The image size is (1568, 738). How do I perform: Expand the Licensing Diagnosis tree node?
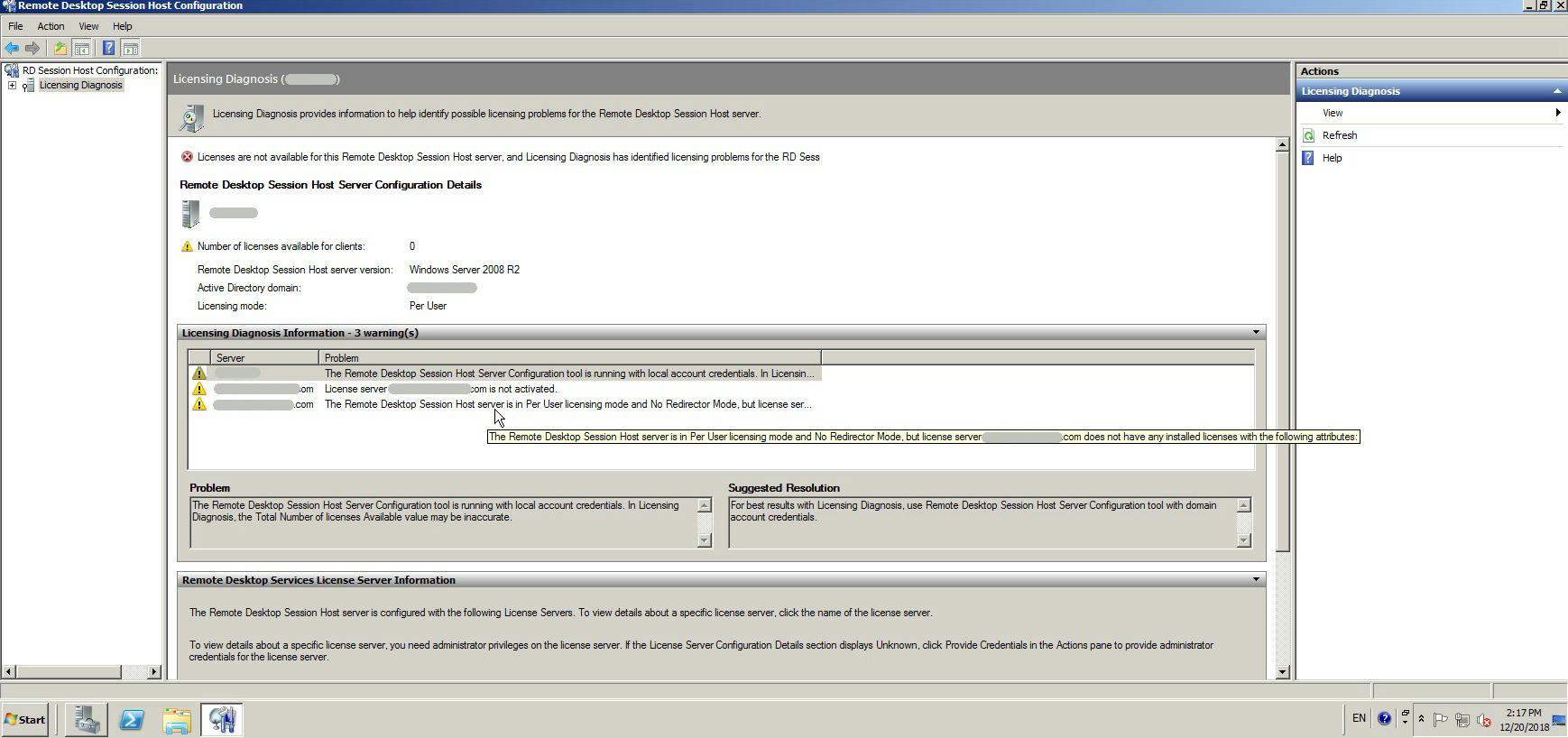(12, 86)
